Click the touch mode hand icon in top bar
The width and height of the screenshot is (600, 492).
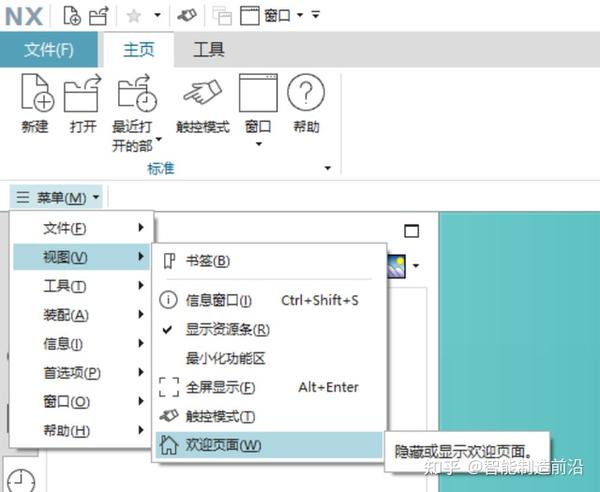point(187,16)
